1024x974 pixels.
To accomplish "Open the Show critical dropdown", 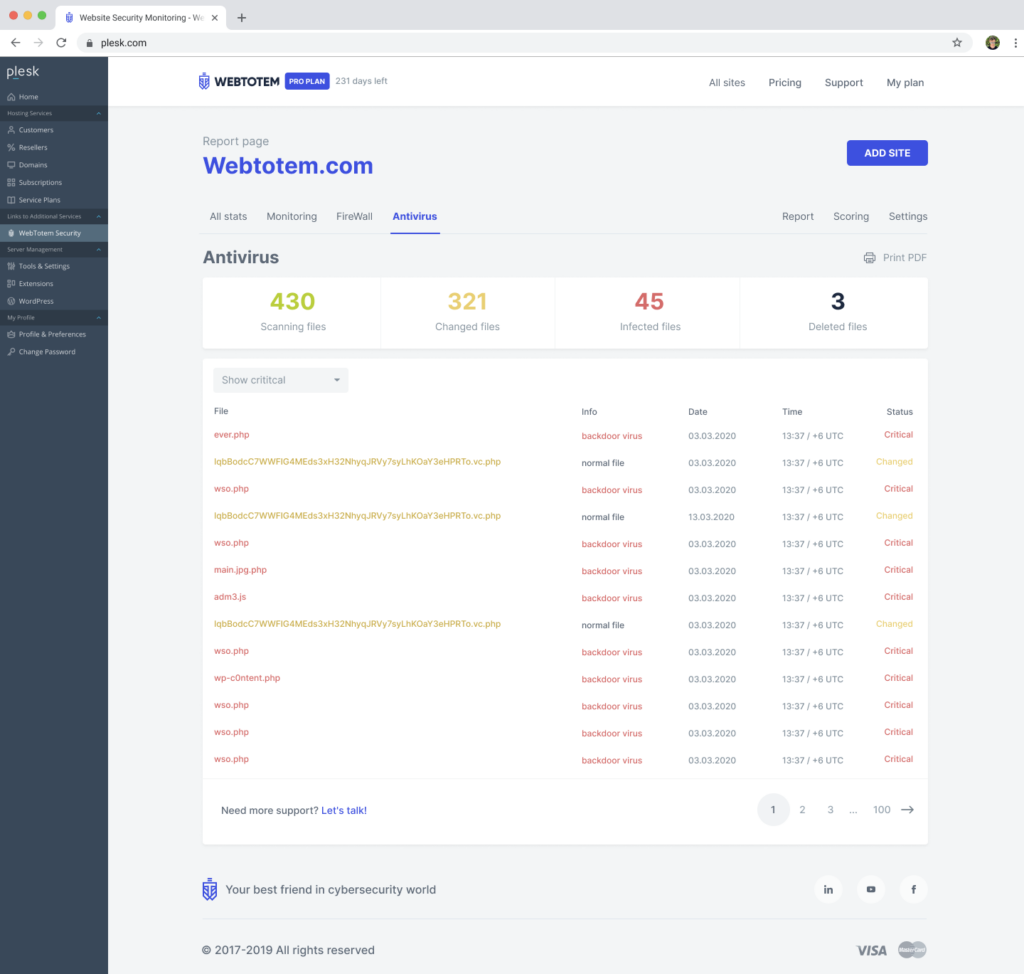I will point(280,380).
